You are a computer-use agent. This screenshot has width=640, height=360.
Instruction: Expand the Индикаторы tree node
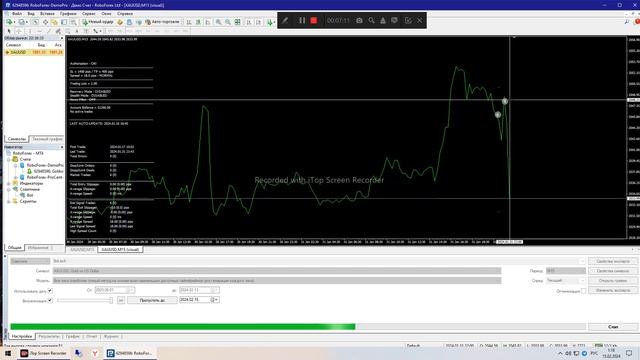[x=9, y=183]
